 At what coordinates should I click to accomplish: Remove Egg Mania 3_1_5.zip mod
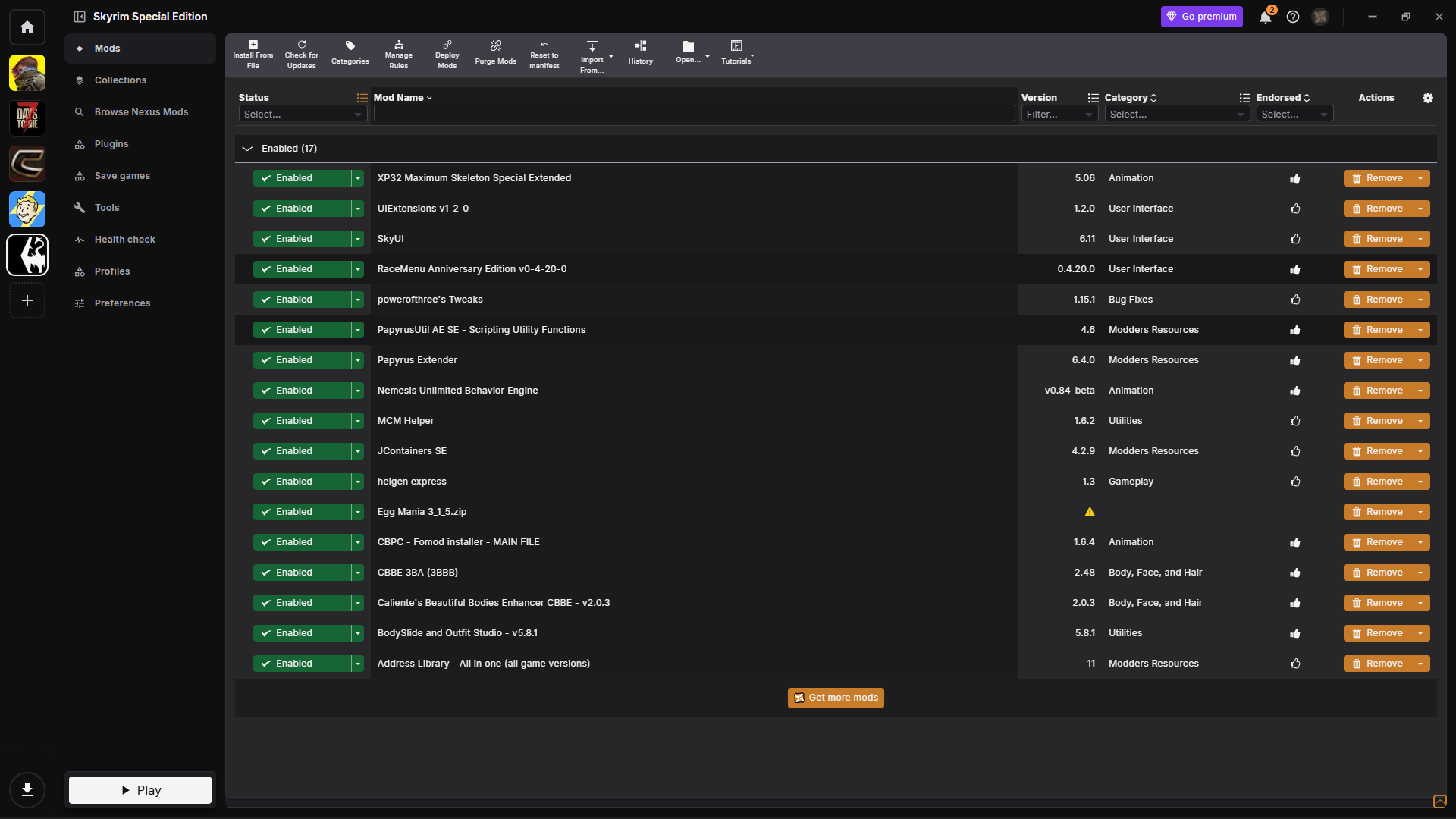(x=1377, y=512)
